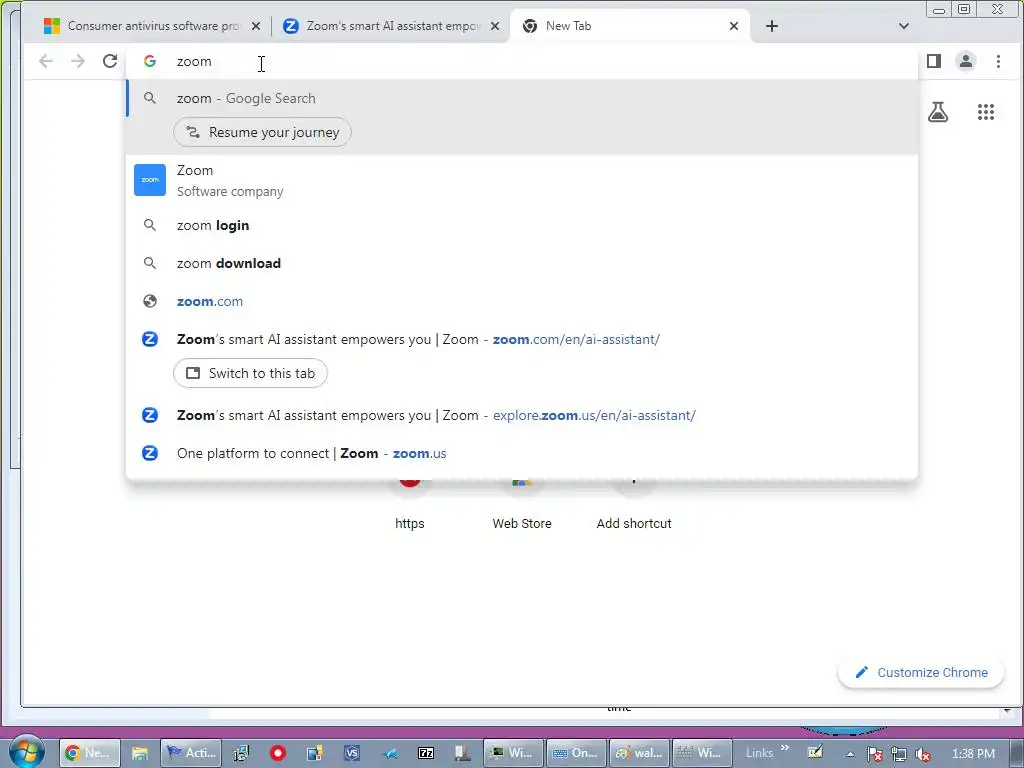This screenshot has width=1024, height=768.
Task: Reload the page with the refresh icon
Action: [110, 61]
